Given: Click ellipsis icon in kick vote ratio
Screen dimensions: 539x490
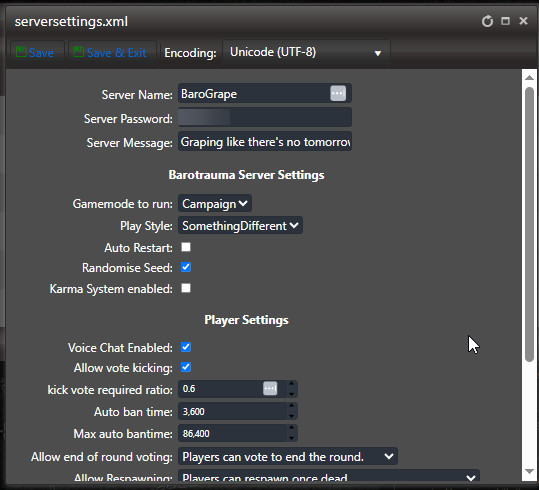Looking at the screenshot, I should (270, 389).
